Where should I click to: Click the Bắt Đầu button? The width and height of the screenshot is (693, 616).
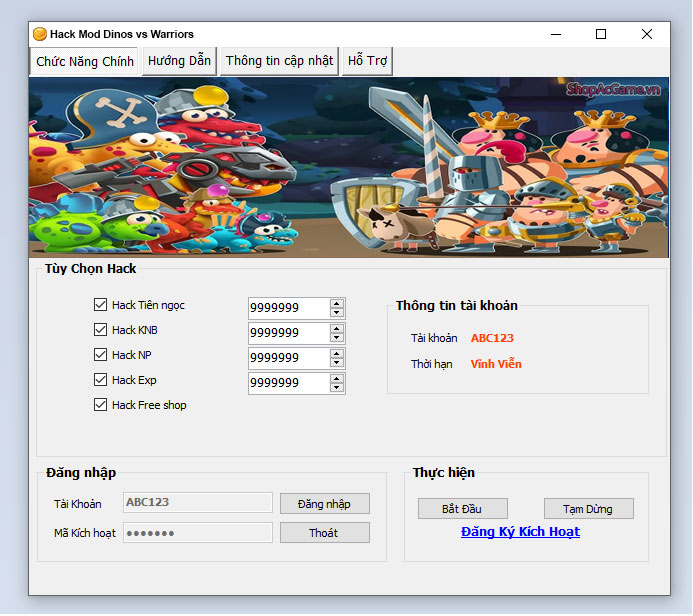462,509
